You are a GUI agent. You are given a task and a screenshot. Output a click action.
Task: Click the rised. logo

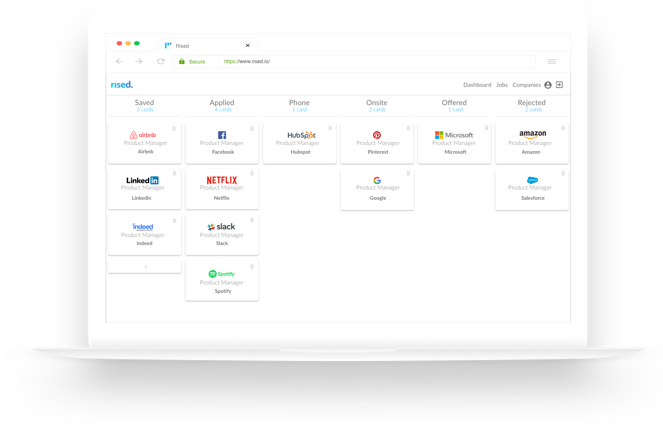(x=122, y=85)
